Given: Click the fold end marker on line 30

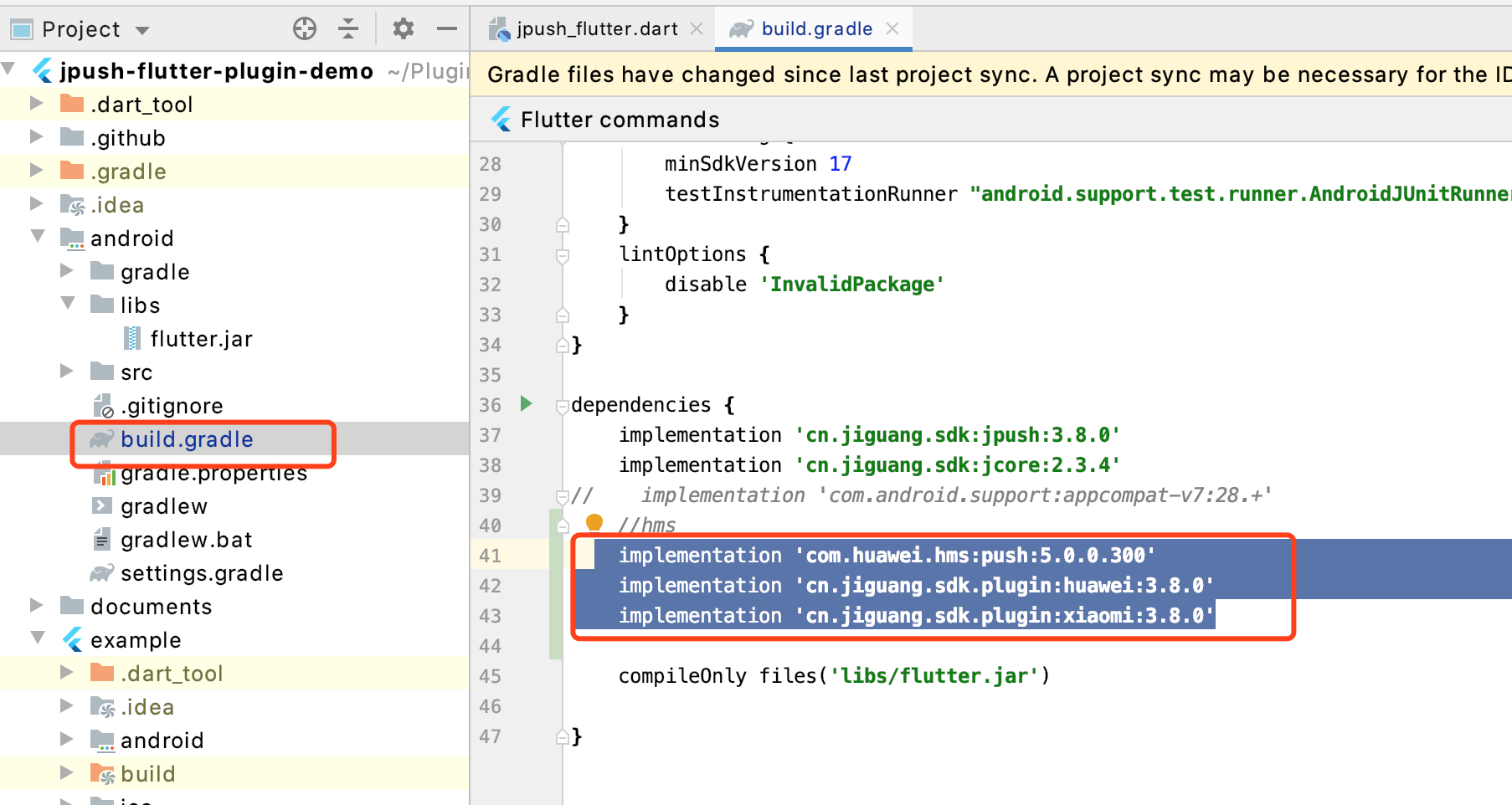Looking at the screenshot, I should 563,224.
